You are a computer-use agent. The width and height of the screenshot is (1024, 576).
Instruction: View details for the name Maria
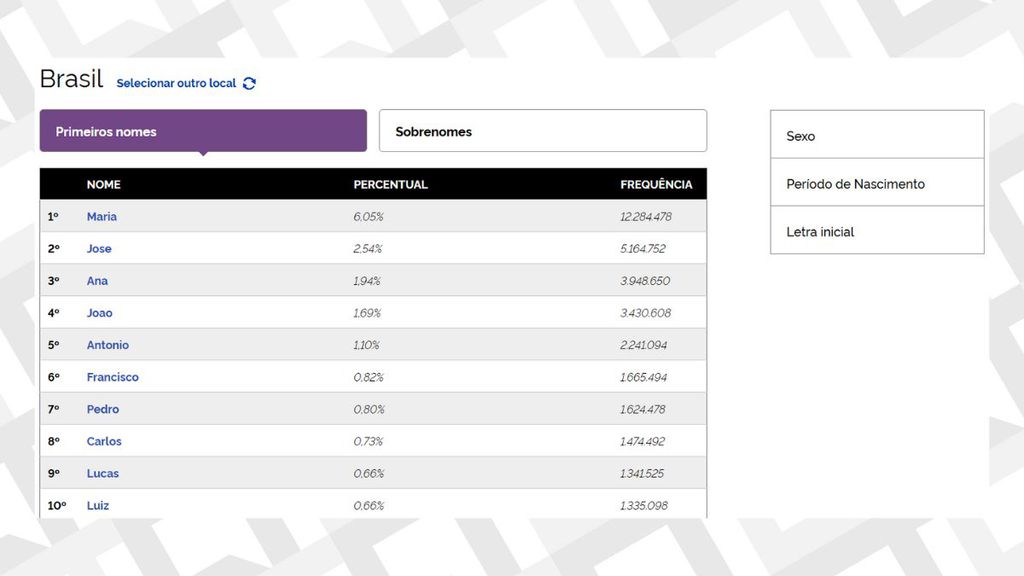(102, 216)
